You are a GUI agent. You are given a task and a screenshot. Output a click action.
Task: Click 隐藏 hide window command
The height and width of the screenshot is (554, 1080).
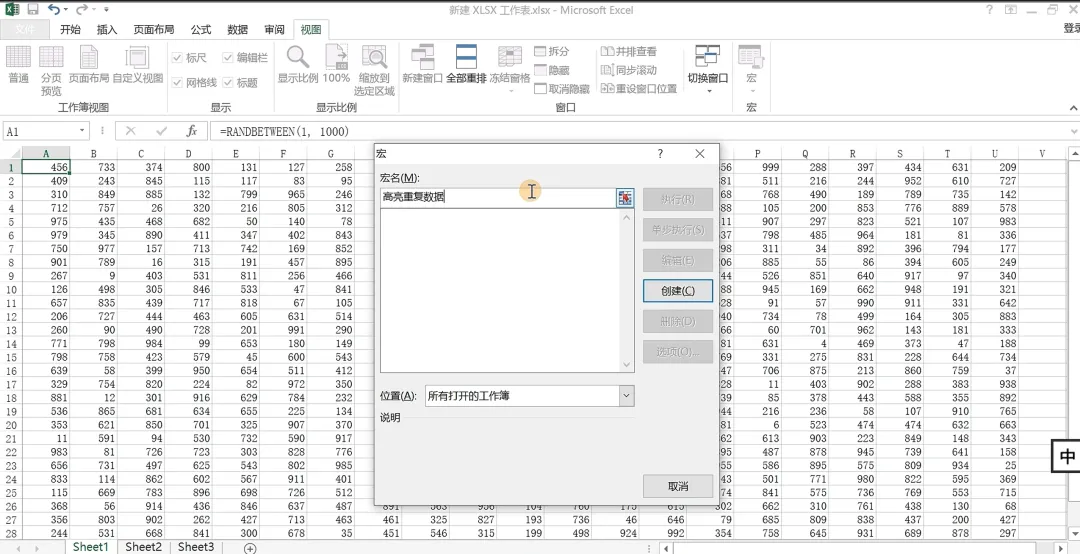552,70
